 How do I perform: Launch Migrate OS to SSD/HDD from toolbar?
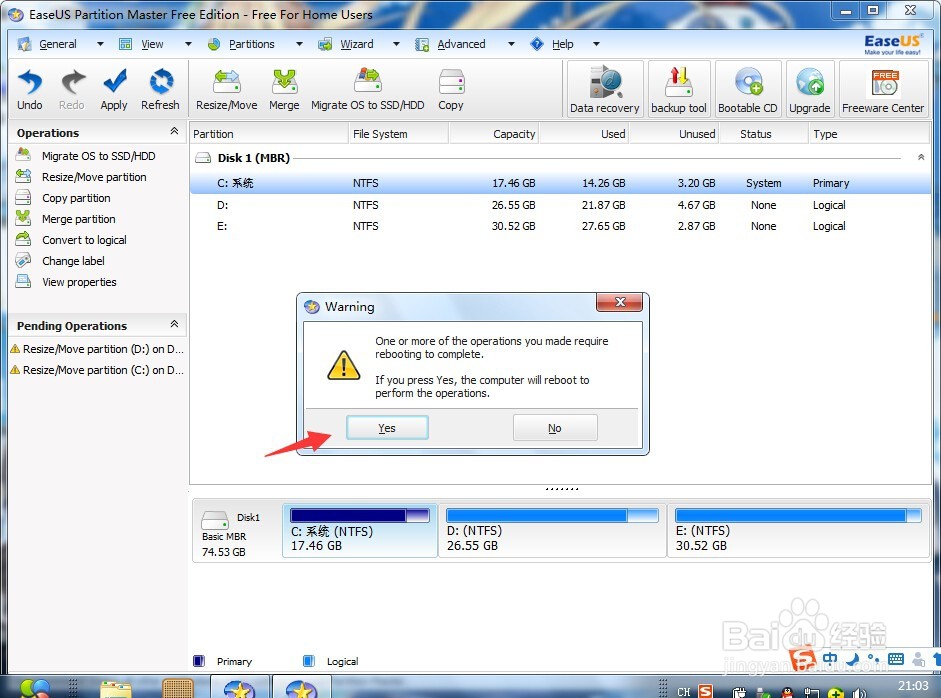coord(368,89)
